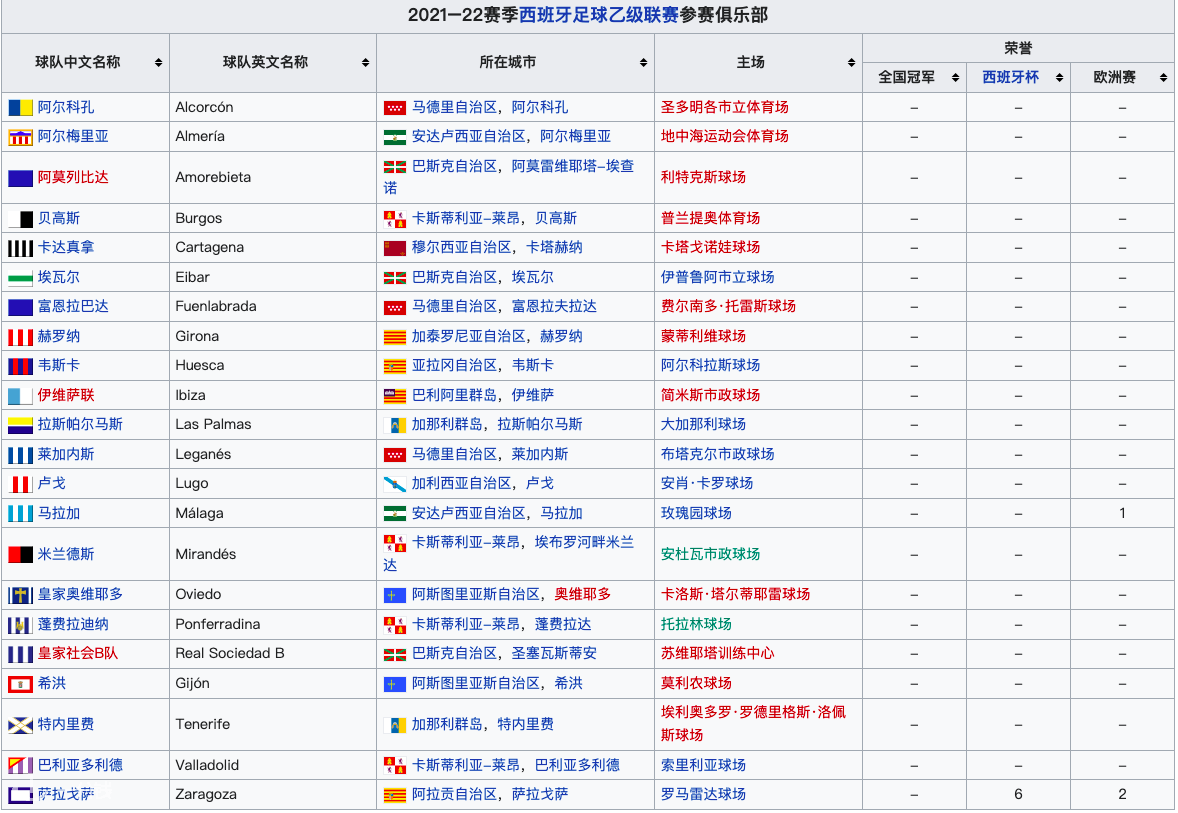This screenshot has width=1178, height=813.
Task: Click the Murcia flag in Cartagena row
Action: pos(395,248)
